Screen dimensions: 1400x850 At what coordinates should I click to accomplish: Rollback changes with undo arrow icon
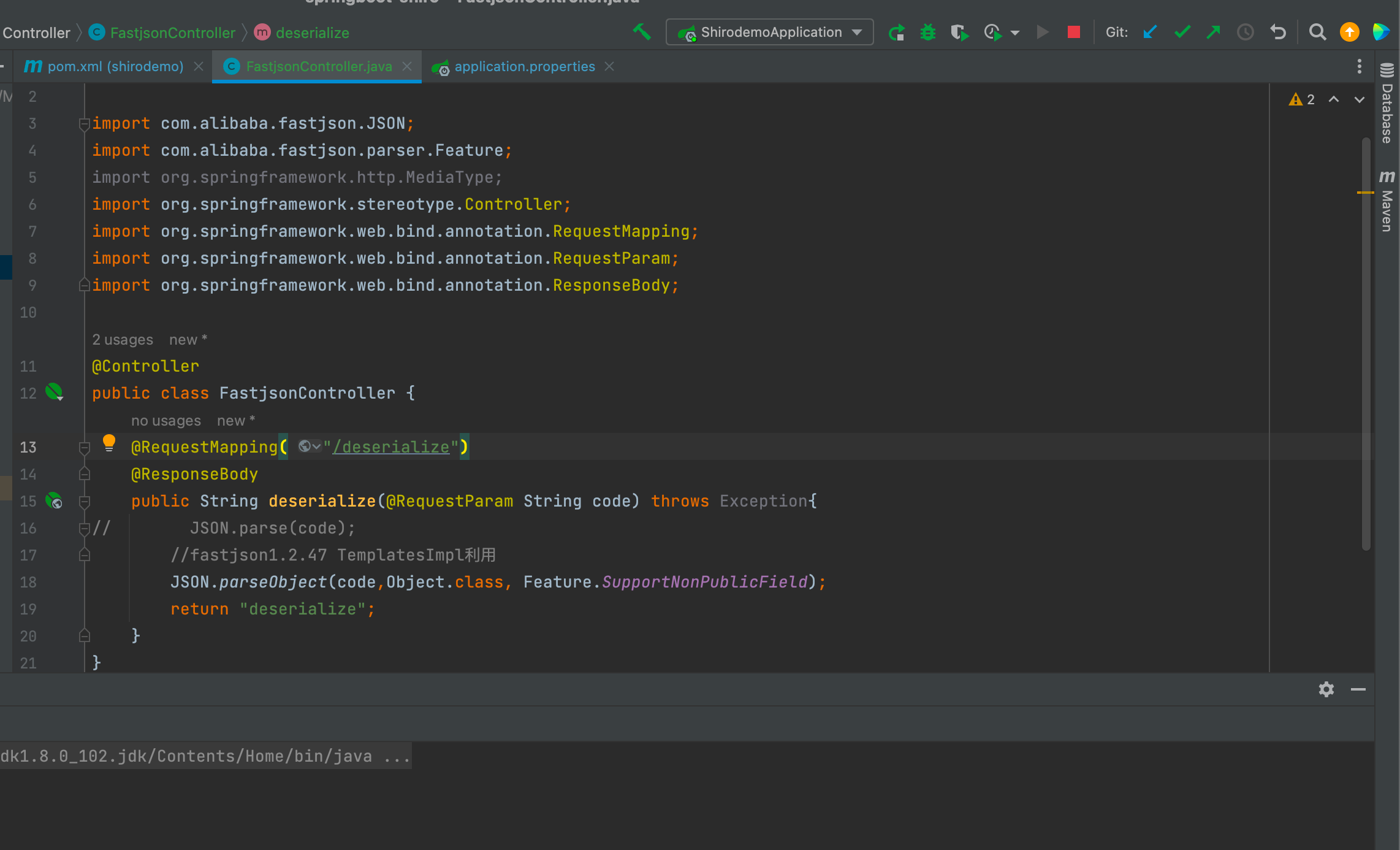pos(1278,33)
